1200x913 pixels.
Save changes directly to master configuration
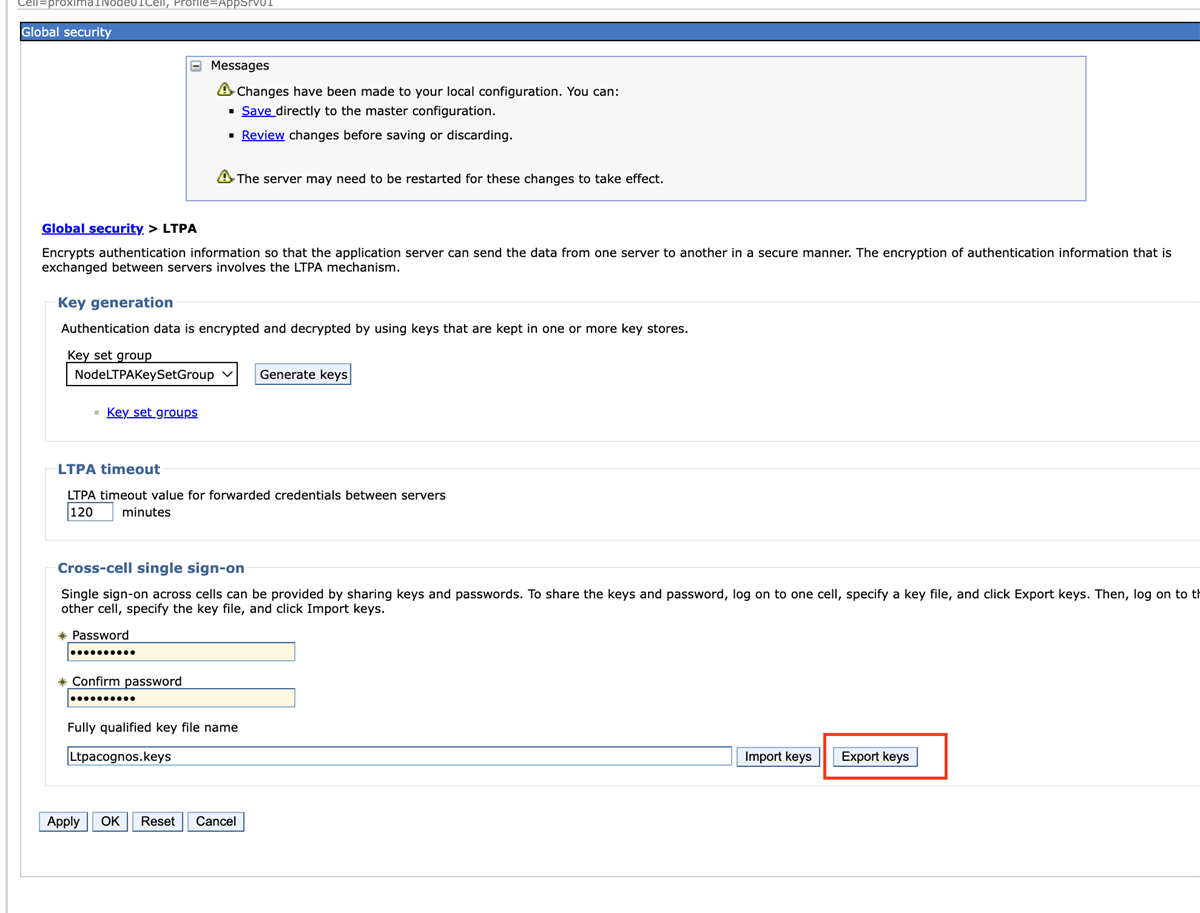tap(257, 111)
